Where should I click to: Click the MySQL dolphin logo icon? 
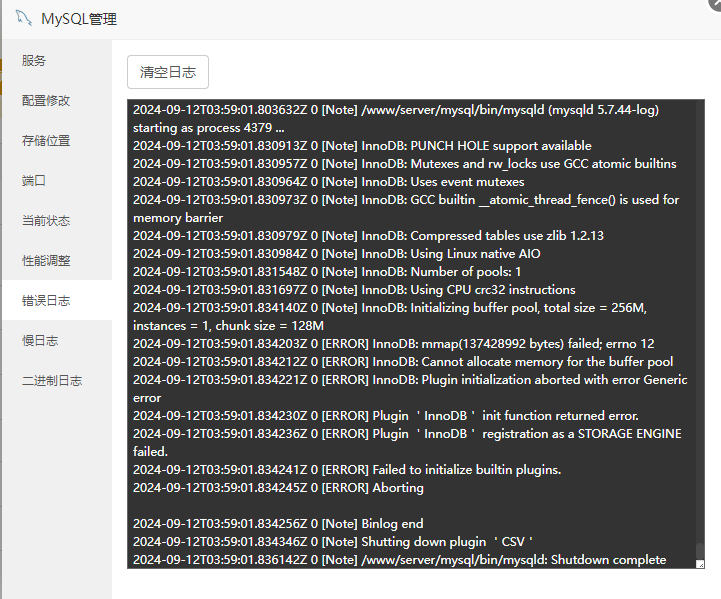pyautogui.click(x=24, y=18)
